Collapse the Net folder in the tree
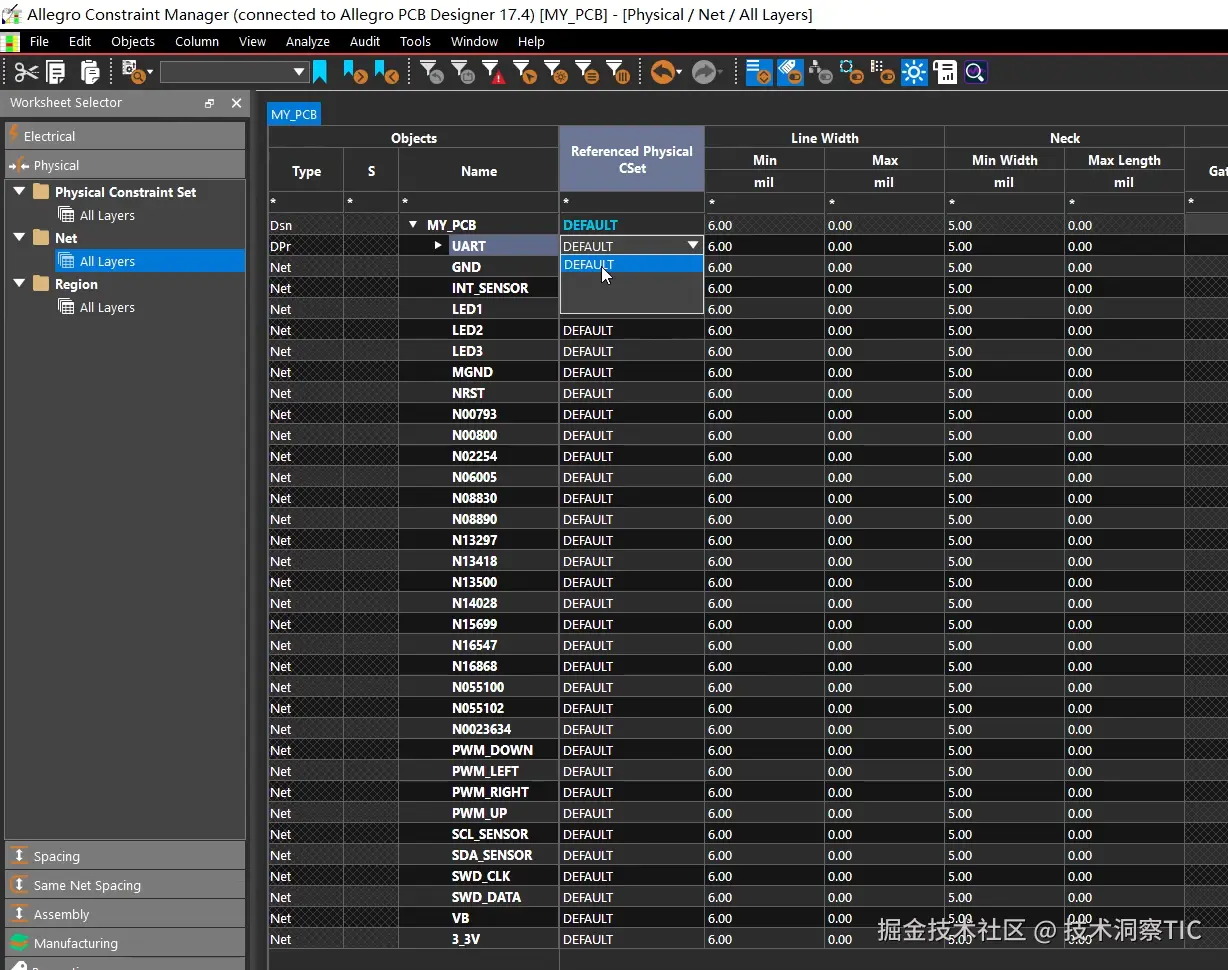Viewport: 1228px width, 970px height. coord(19,238)
